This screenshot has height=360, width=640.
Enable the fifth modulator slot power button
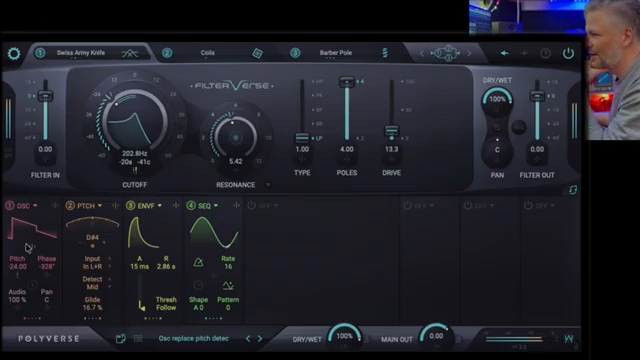coord(251,206)
